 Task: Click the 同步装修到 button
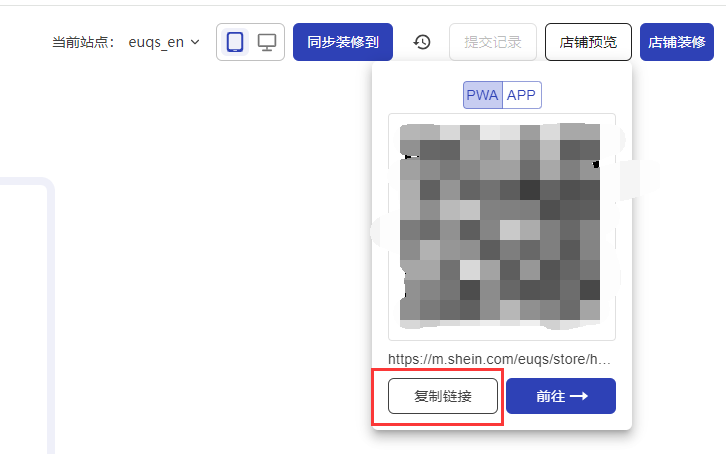pos(343,42)
